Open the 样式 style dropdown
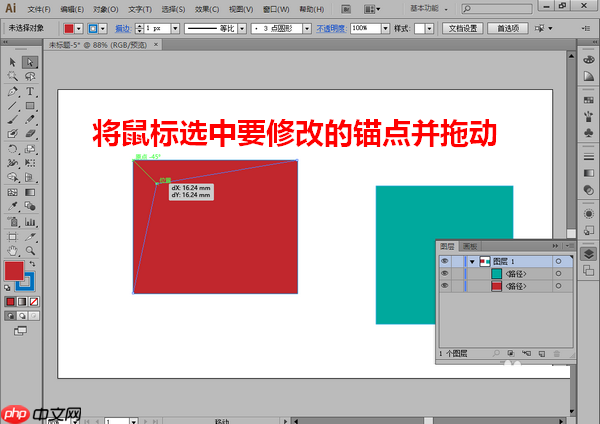Image resolution: width=600 pixels, height=424 pixels. pyautogui.click(x=429, y=28)
